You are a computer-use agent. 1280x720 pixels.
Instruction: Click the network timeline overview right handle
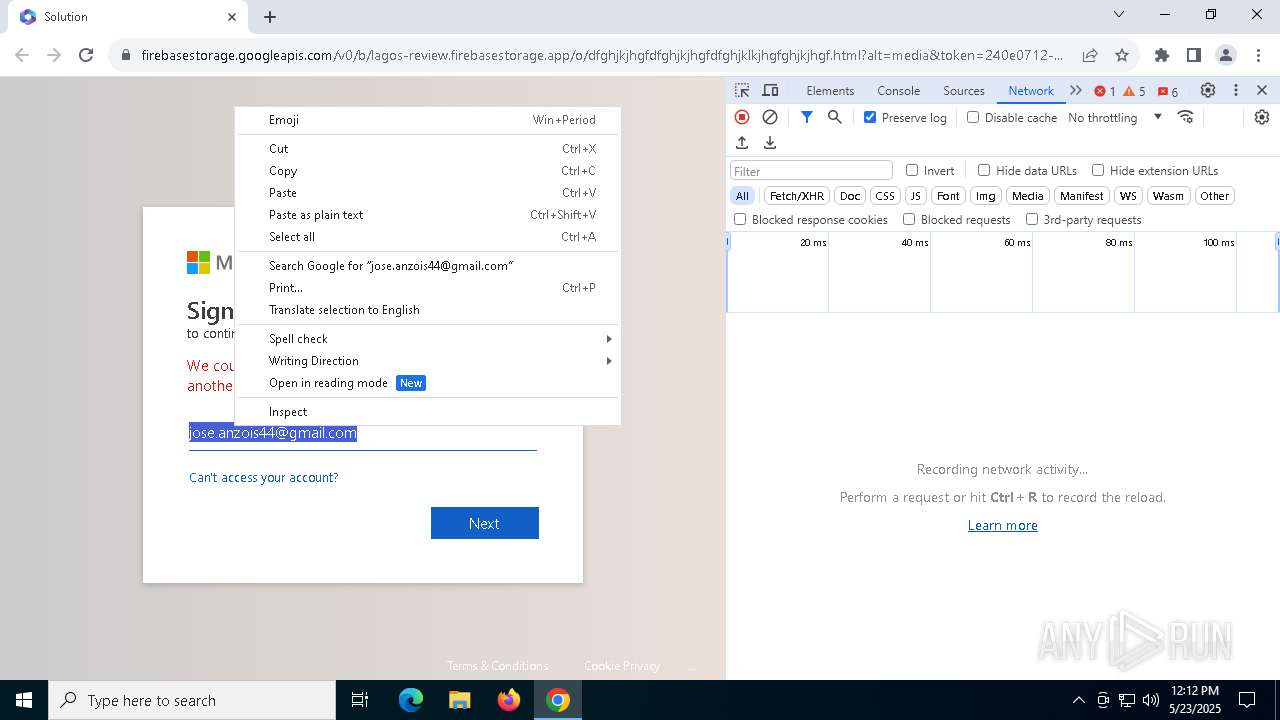(1277, 242)
